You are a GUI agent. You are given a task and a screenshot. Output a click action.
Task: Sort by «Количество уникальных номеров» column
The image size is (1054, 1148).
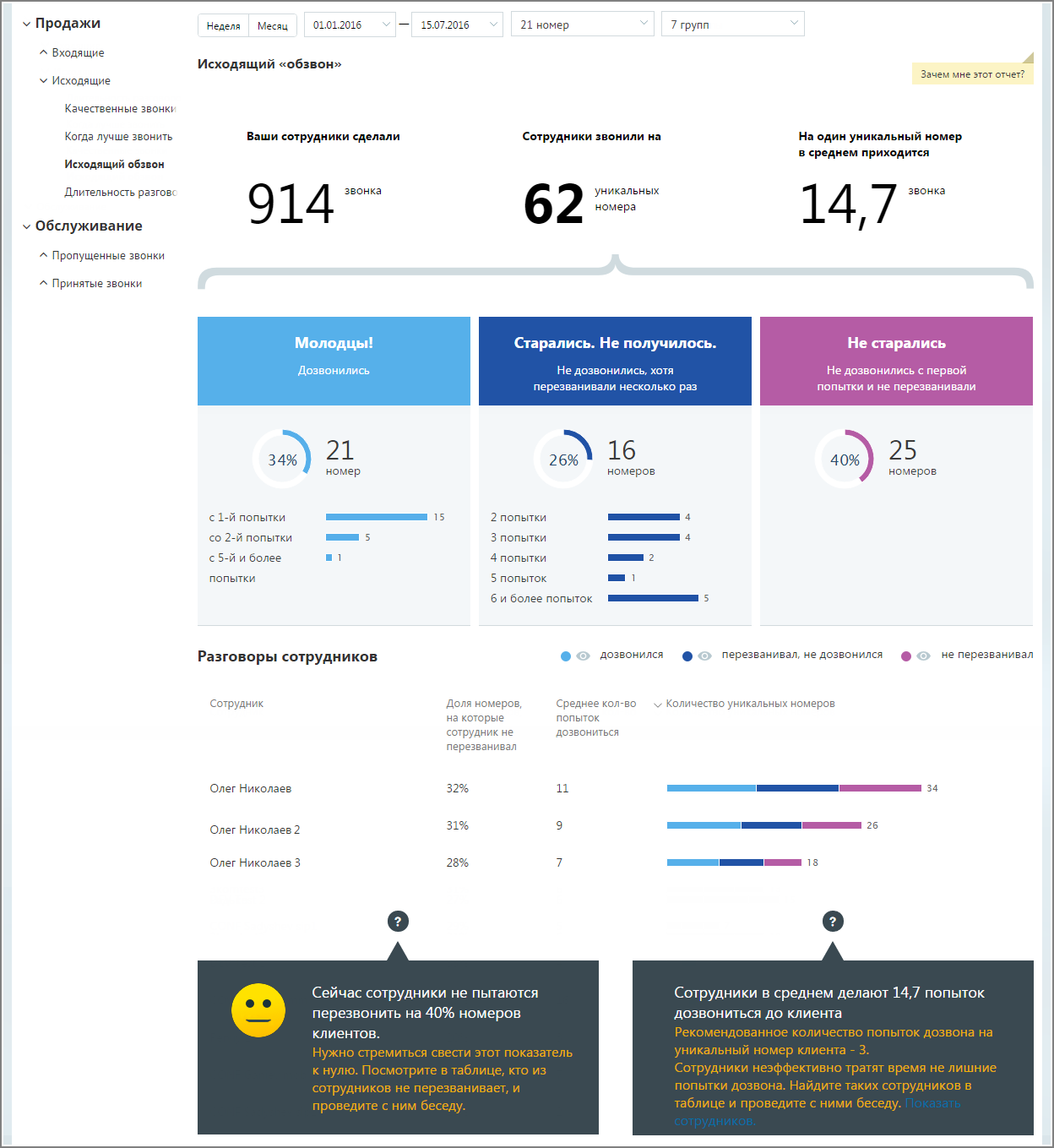(x=750, y=704)
